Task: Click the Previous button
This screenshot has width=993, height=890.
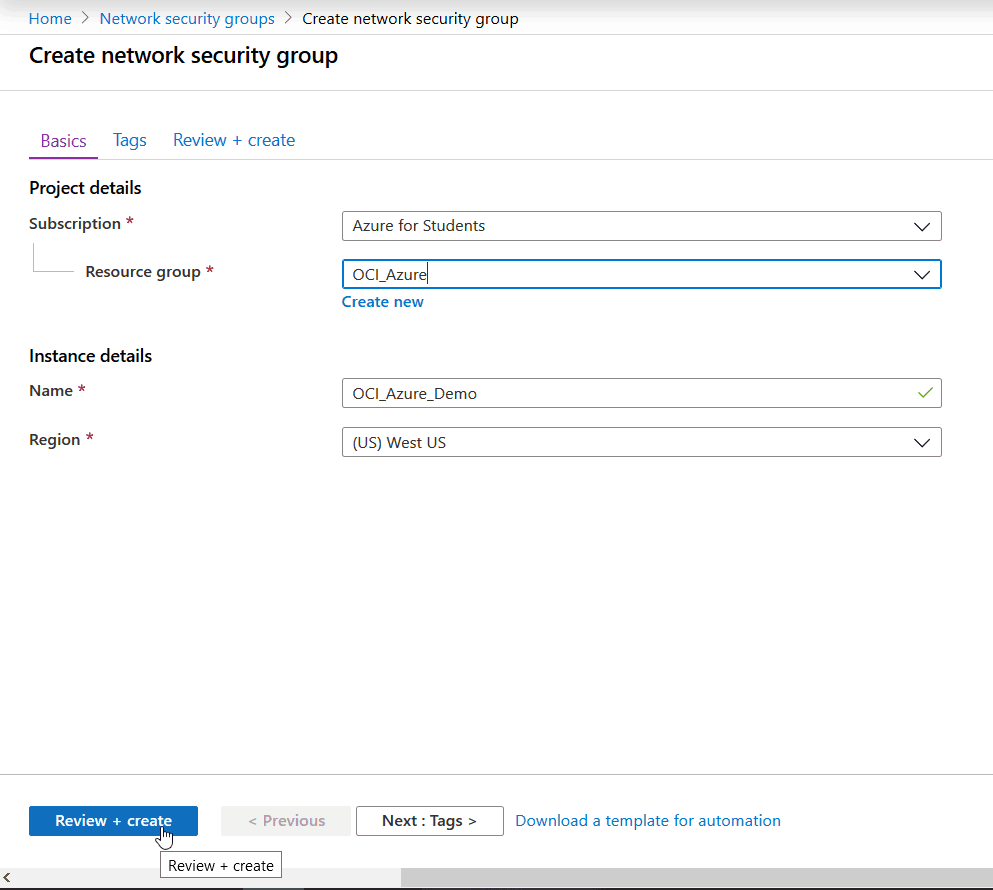Action: coord(285,820)
